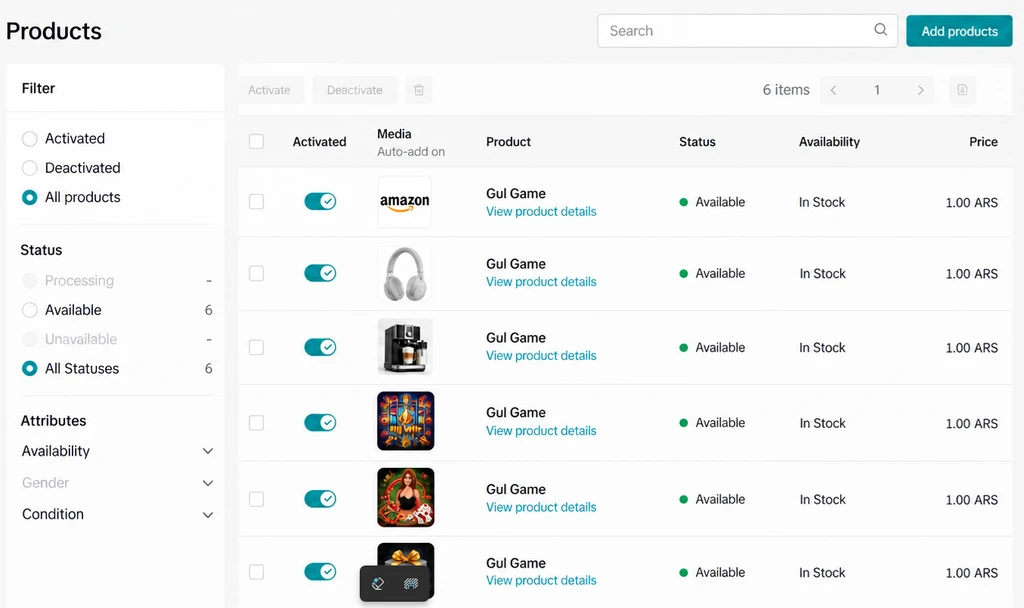1024x608 pixels.
Task: Click the page number 1 in pagination
Action: (877, 90)
